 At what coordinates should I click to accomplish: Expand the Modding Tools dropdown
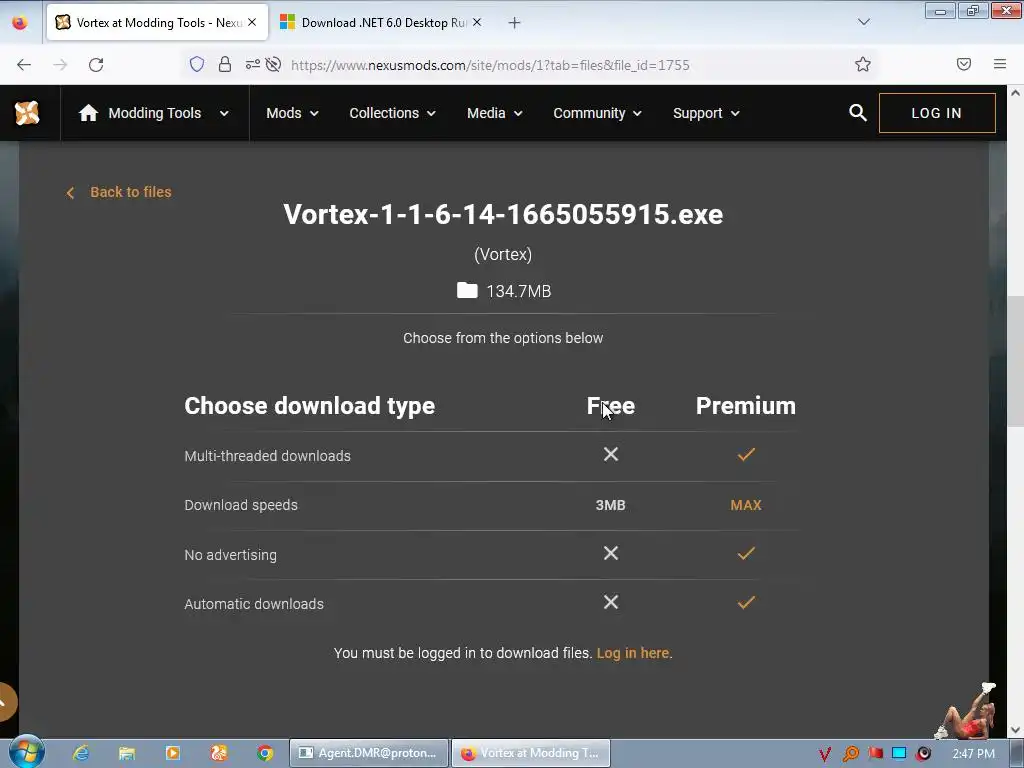click(224, 114)
